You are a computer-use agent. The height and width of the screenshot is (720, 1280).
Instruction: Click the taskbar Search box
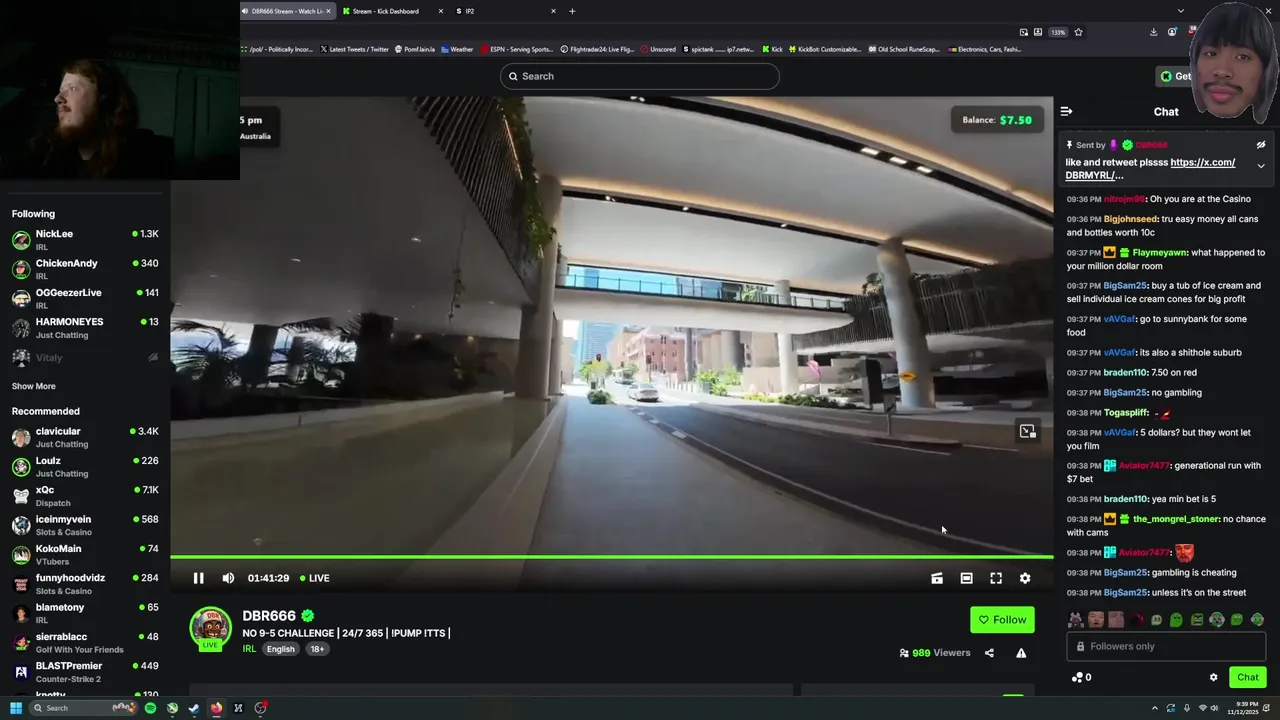[x=83, y=708]
